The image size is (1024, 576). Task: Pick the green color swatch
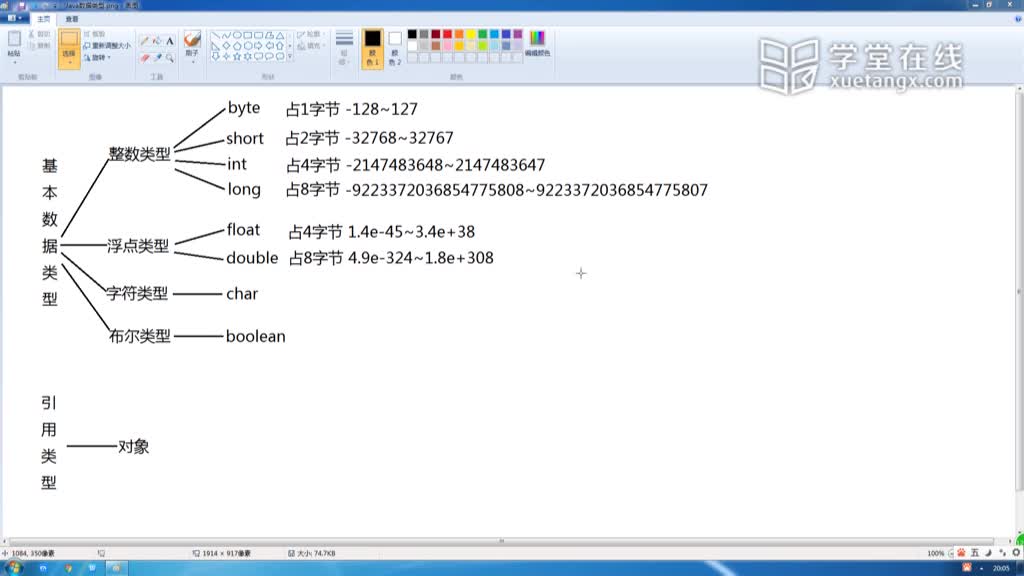pos(483,34)
